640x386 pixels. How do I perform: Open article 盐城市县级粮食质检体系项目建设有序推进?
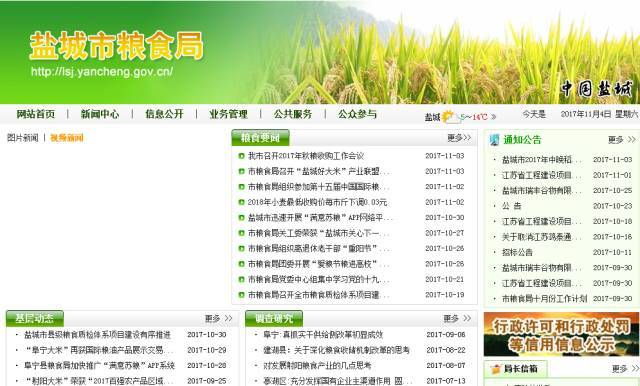[x=97, y=335]
